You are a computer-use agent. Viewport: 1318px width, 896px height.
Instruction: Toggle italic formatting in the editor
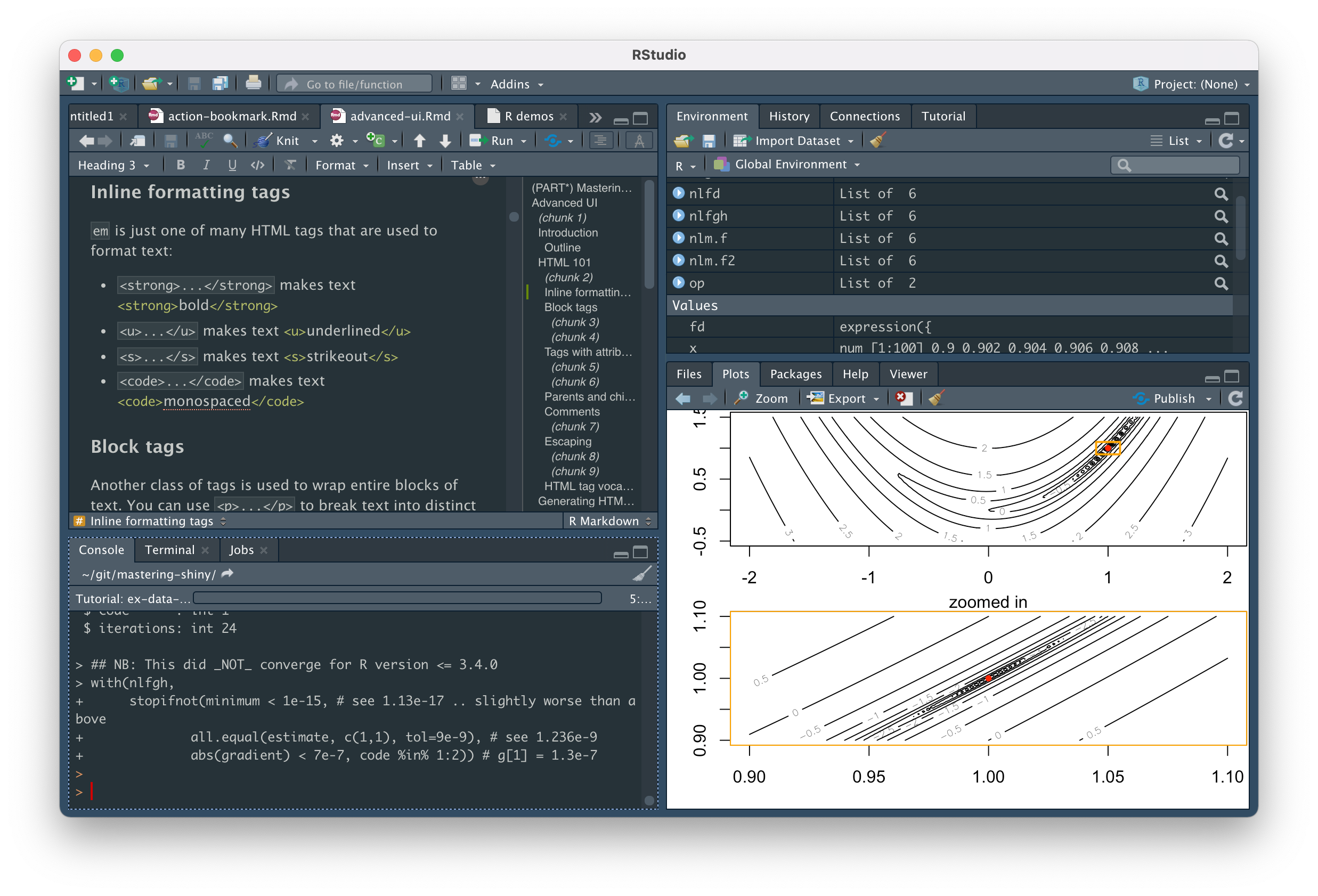click(206, 165)
